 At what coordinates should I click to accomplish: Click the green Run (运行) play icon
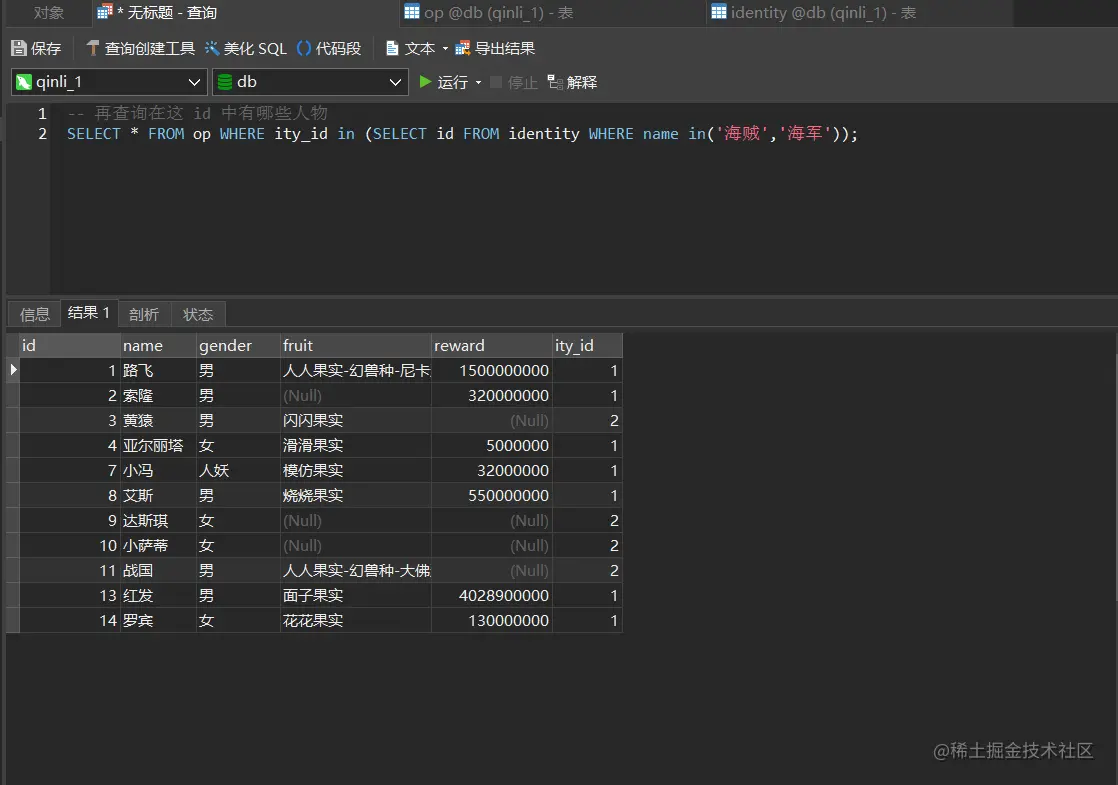pos(426,82)
